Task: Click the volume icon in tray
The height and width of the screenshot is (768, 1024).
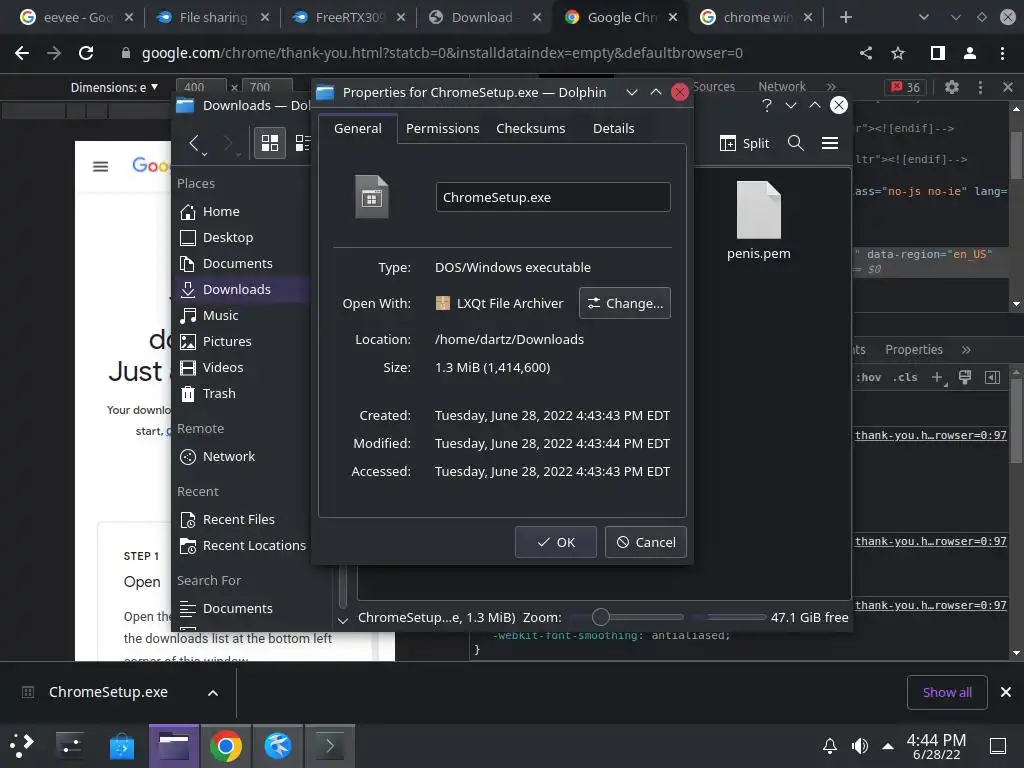Action: tap(860, 746)
